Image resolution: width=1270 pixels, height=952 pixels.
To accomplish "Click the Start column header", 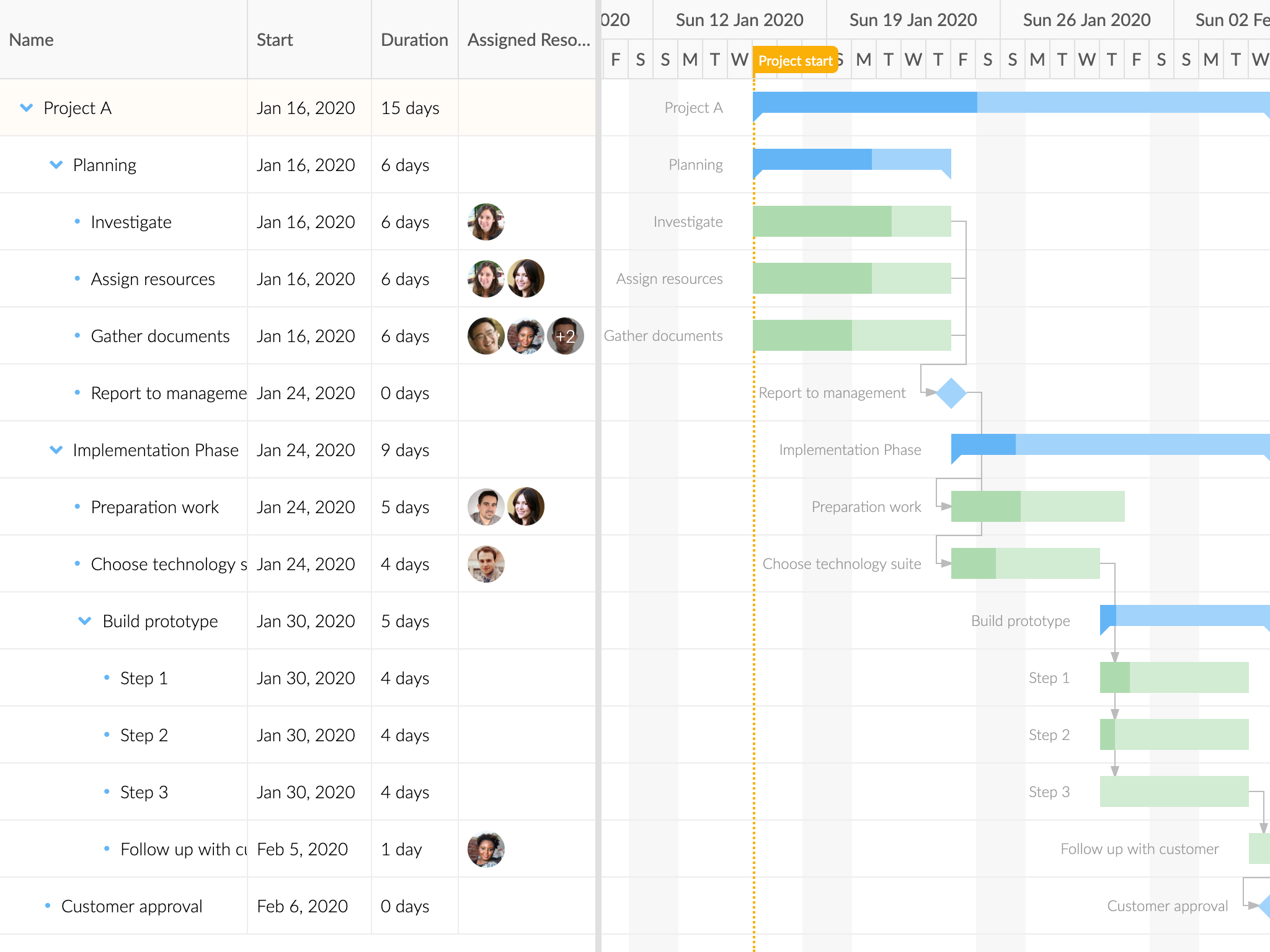I will [x=275, y=40].
